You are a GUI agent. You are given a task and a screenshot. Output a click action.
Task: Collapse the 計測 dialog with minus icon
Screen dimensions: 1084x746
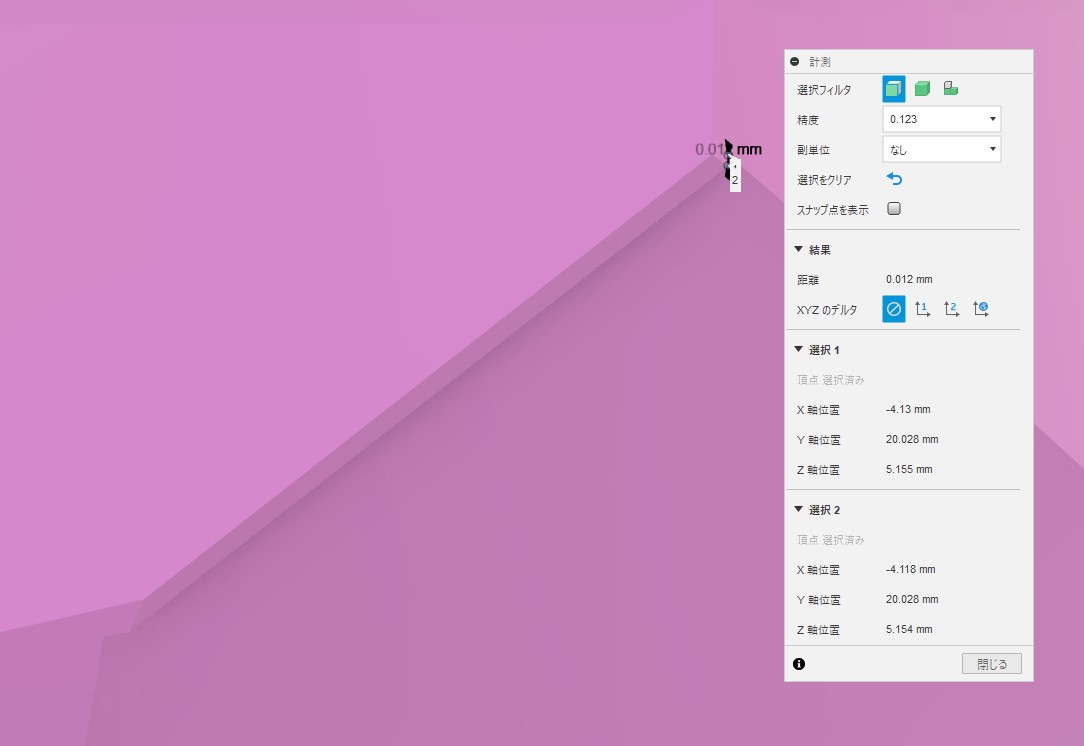coord(795,62)
